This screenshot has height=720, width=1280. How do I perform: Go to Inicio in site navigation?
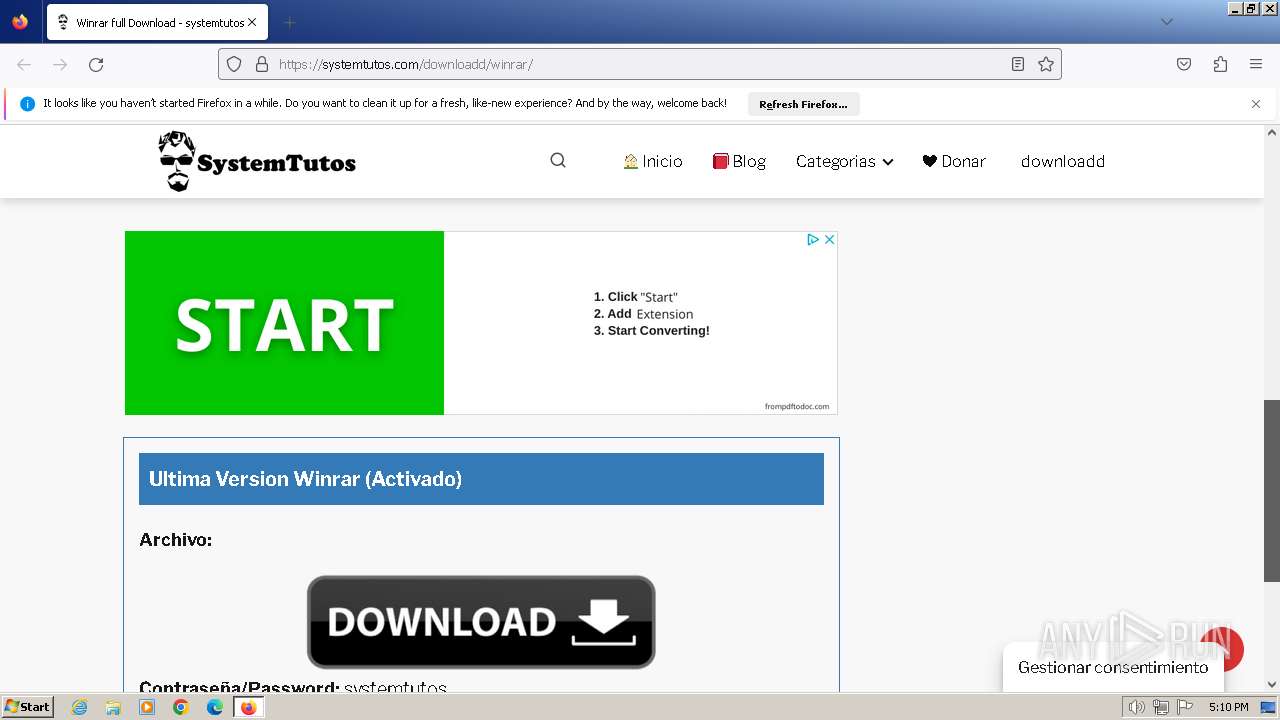pyautogui.click(x=653, y=161)
